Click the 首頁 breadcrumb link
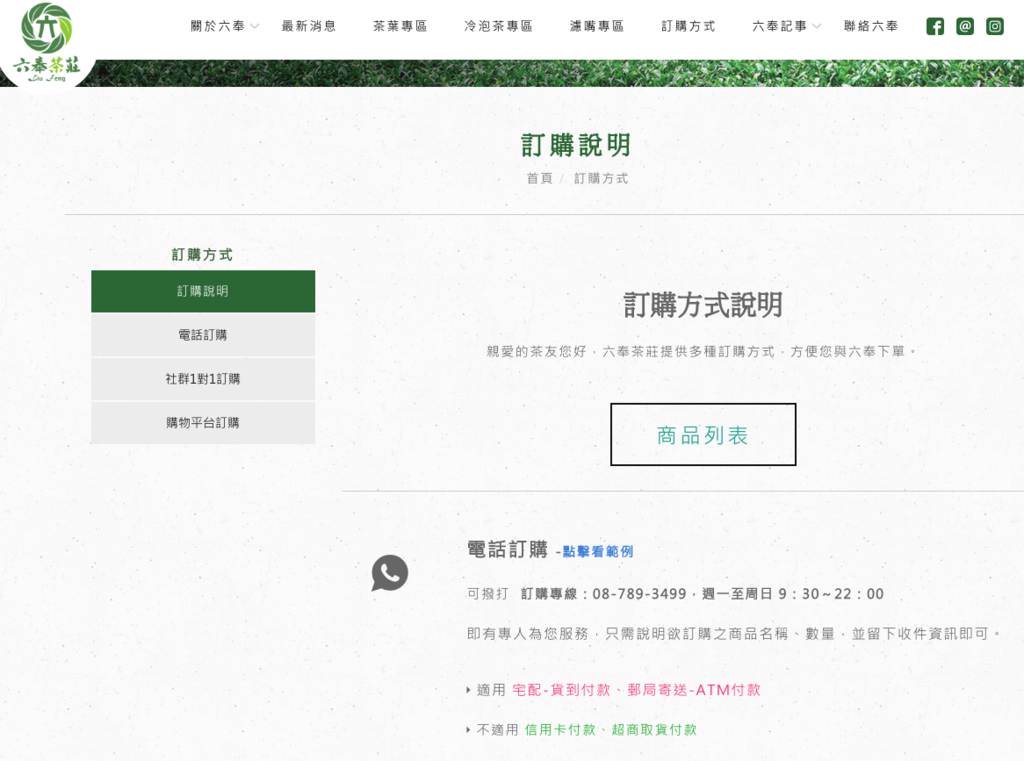 [x=539, y=178]
